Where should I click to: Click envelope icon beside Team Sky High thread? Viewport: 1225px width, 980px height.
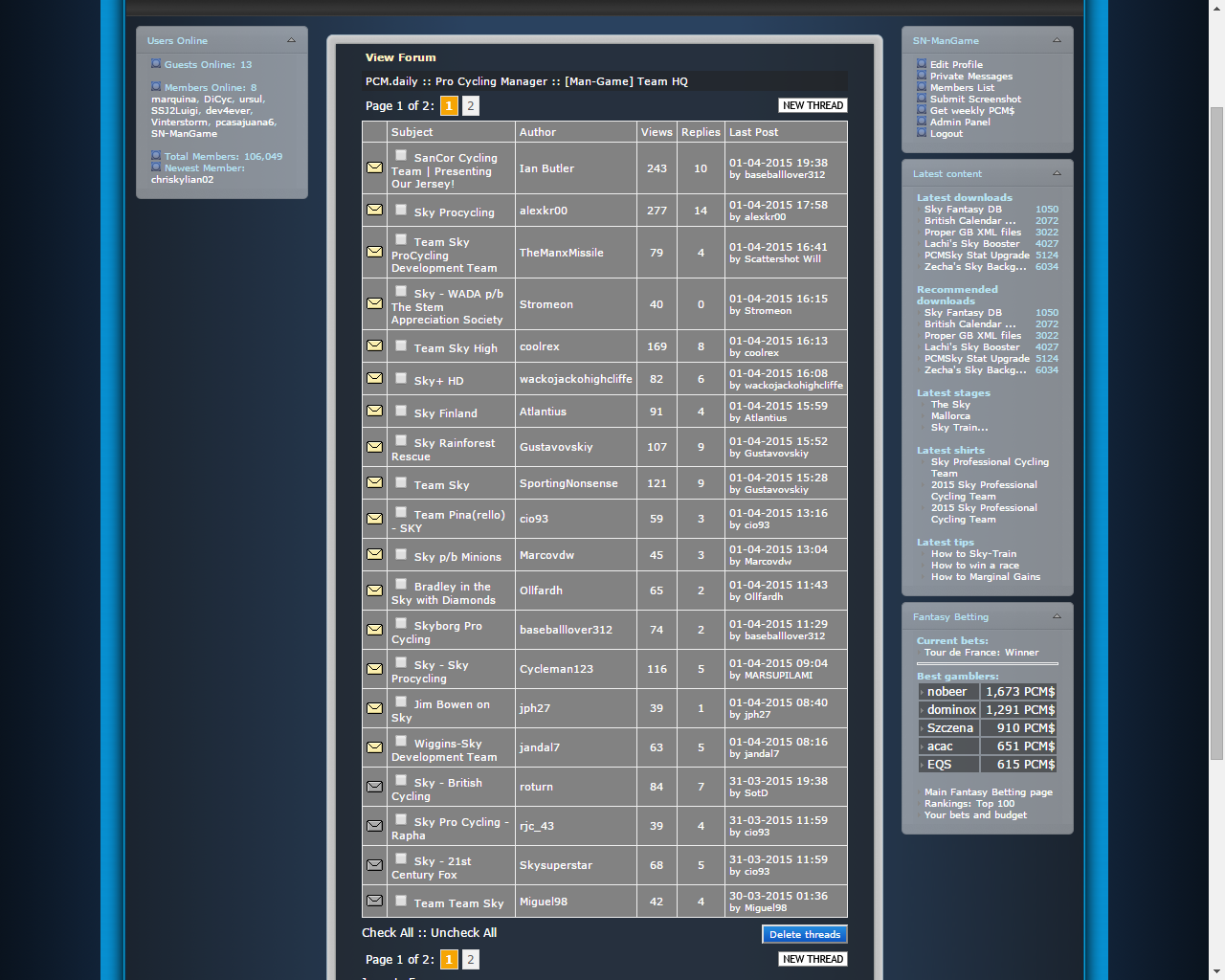374,346
